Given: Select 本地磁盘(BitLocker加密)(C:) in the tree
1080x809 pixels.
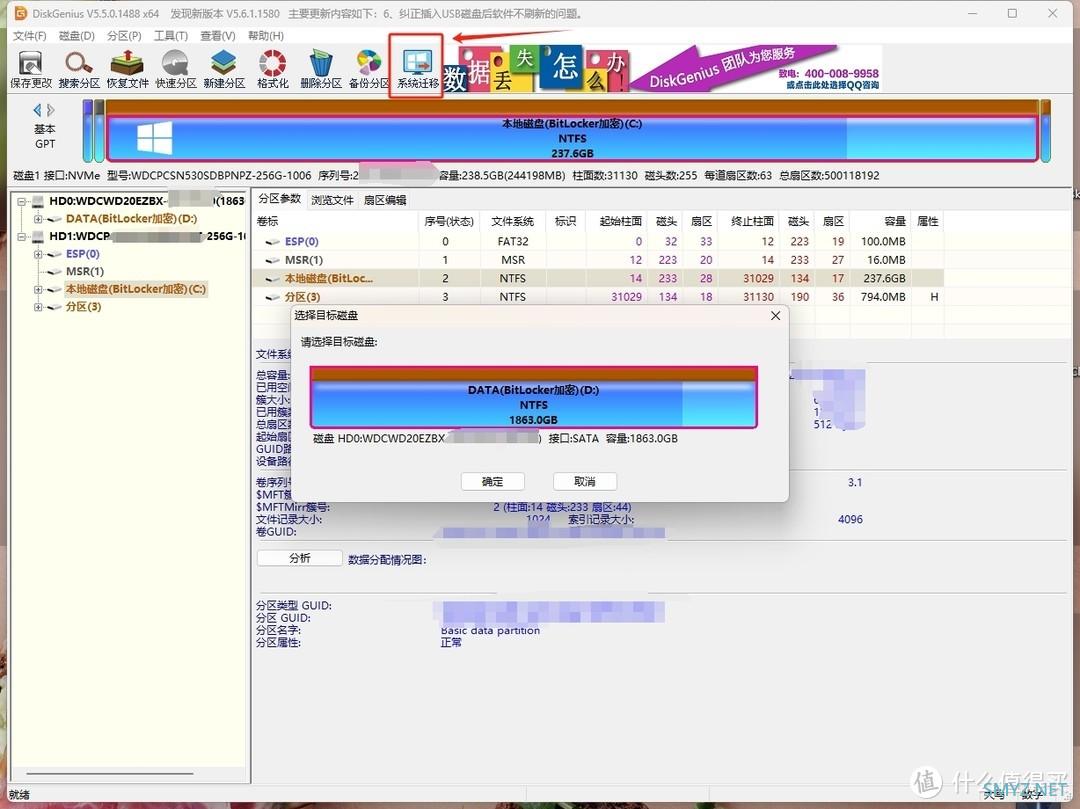Looking at the screenshot, I should 136,289.
